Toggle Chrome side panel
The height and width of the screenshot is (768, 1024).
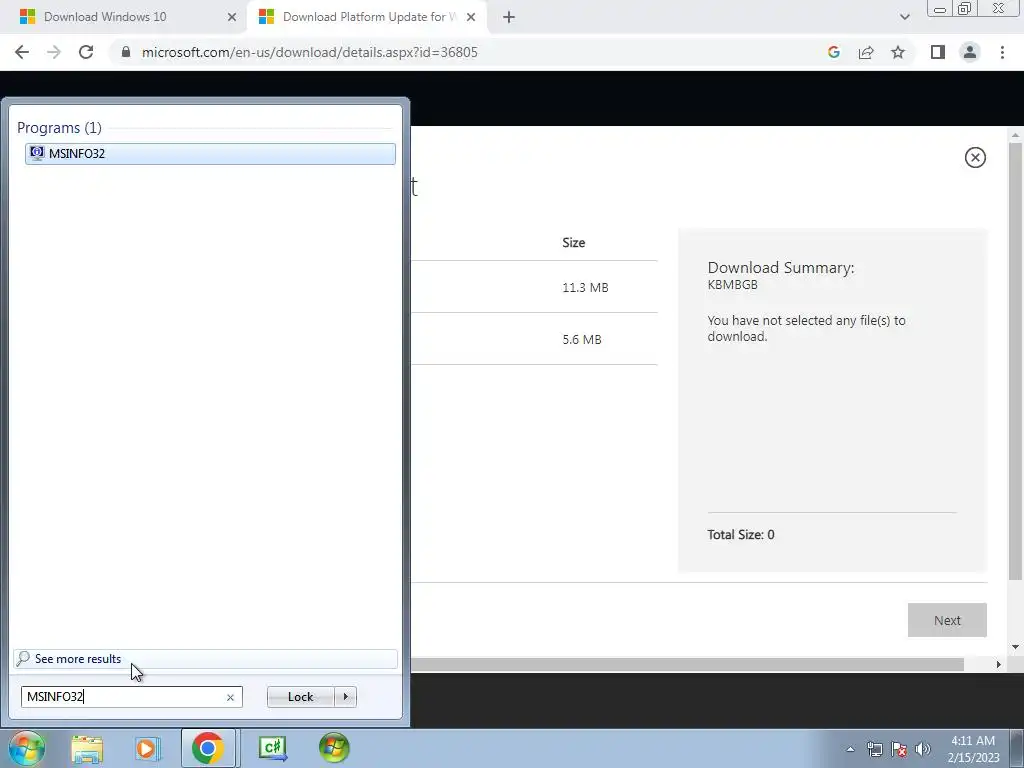(x=938, y=52)
